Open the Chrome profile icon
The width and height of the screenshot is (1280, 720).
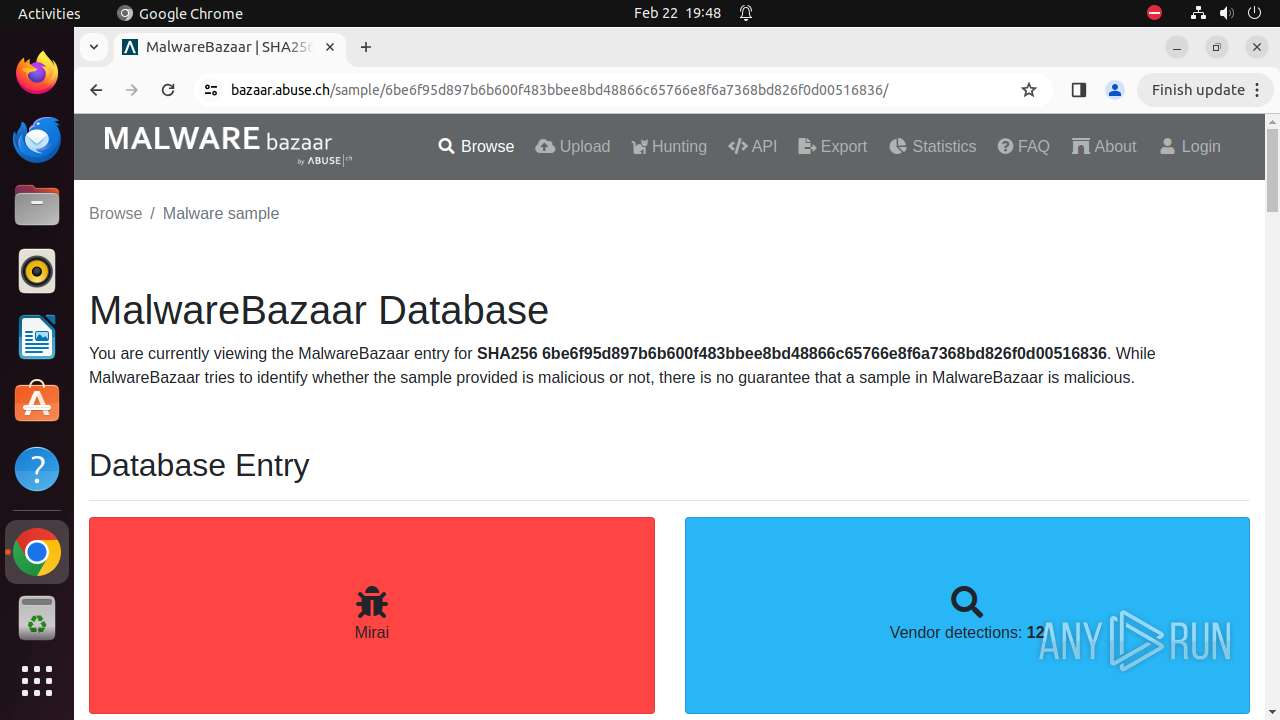click(1115, 90)
